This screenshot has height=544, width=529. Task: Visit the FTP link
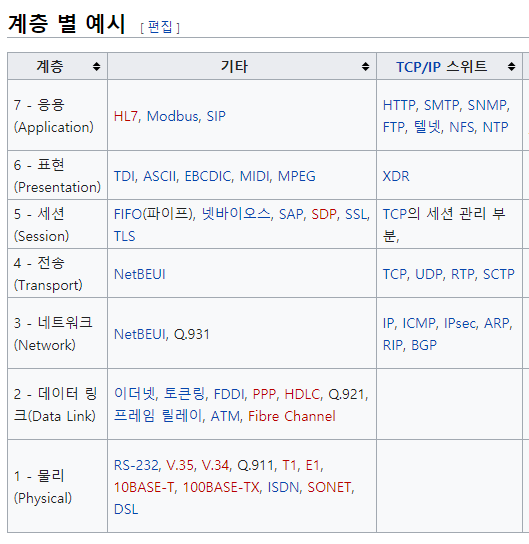394,127
